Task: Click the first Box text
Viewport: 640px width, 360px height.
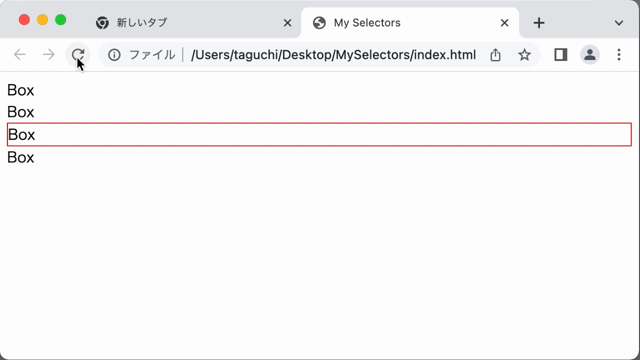Action: tap(20, 90)
